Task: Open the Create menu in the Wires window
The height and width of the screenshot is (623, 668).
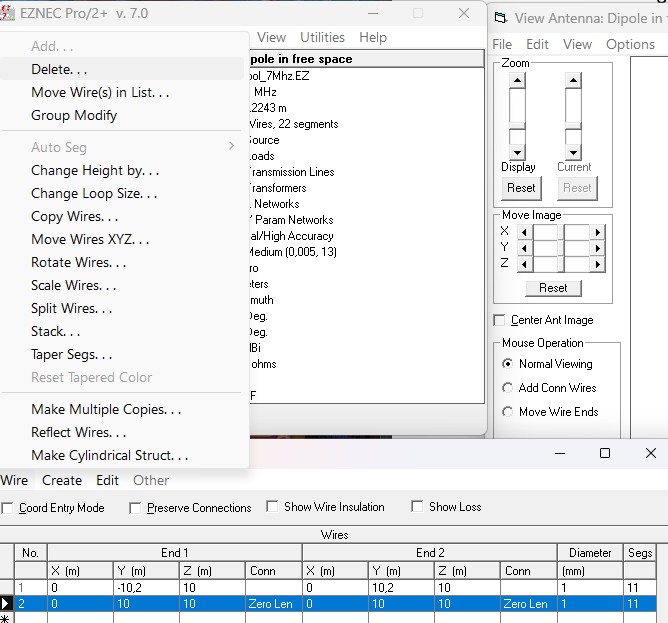Action: [x=62, y=480]
